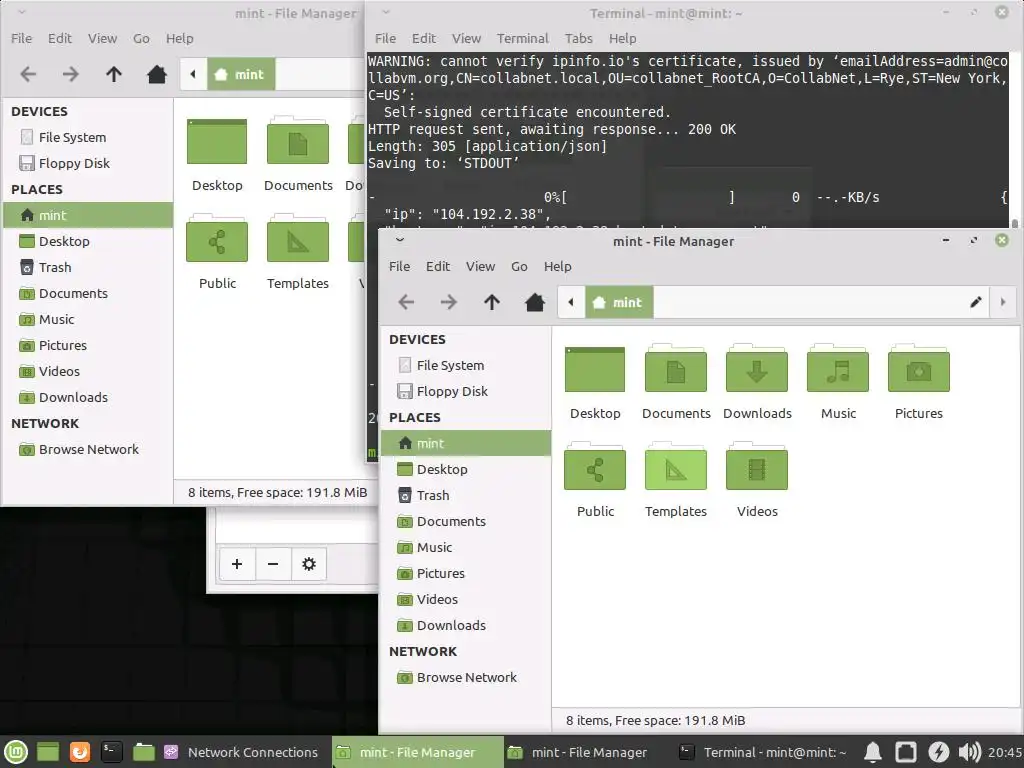Open Go menu in front File Manager

coord(519,266)
